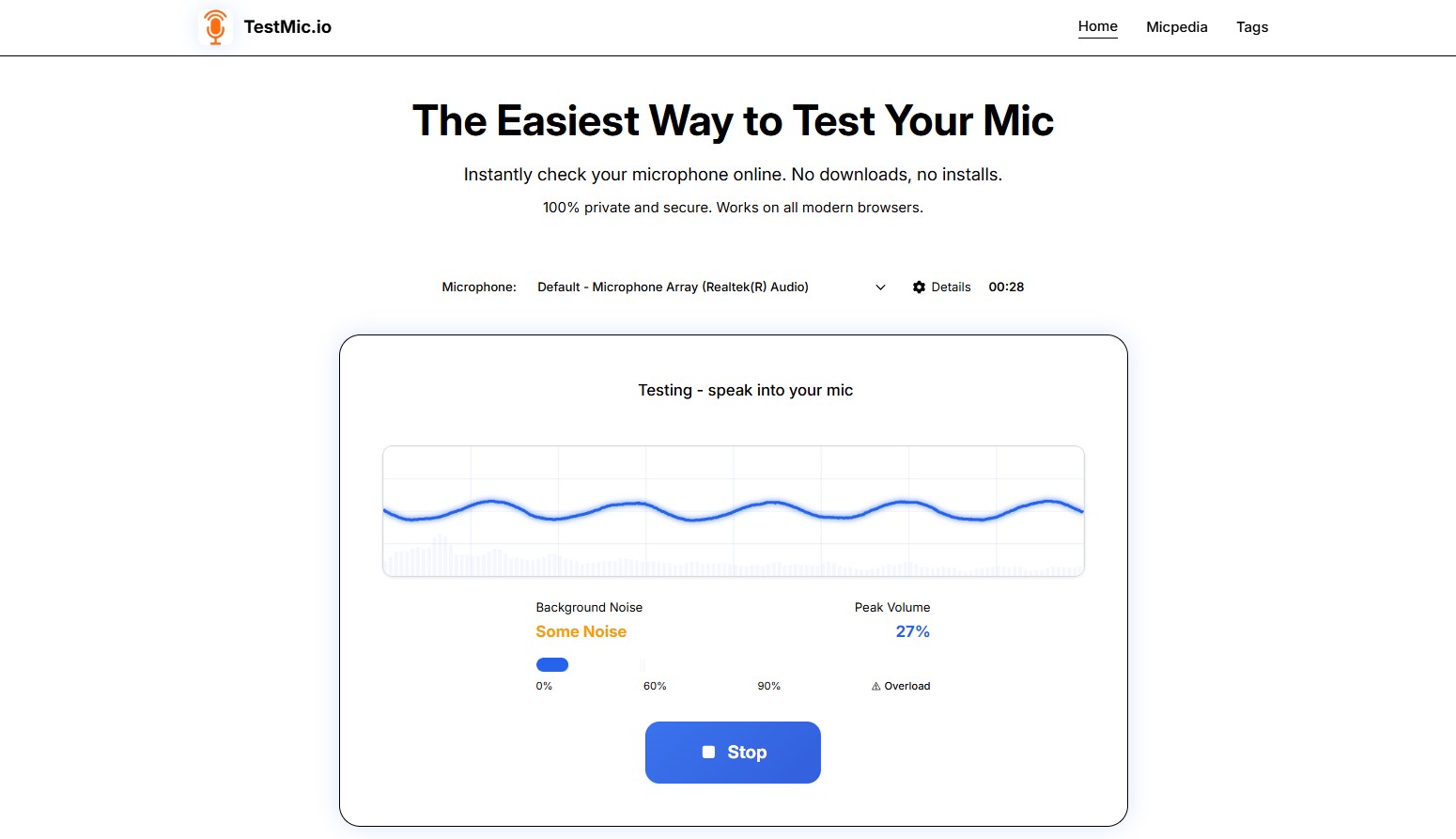The image size is (1456, 839).
Task: Click the 'Some Noise' status text
Action: (581, 631)
